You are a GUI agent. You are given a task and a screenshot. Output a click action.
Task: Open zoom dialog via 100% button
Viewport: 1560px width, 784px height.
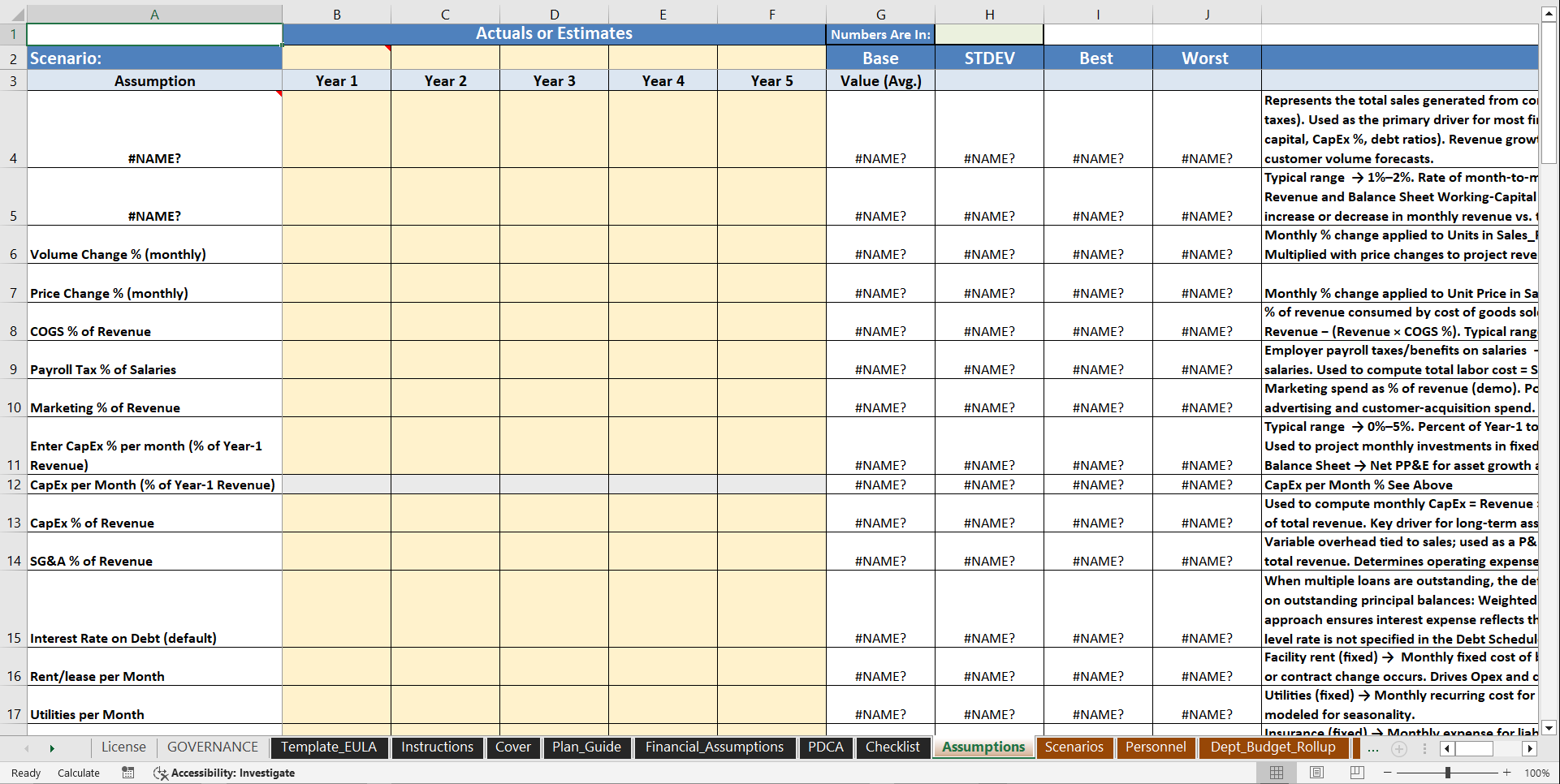pos(1536,773)
